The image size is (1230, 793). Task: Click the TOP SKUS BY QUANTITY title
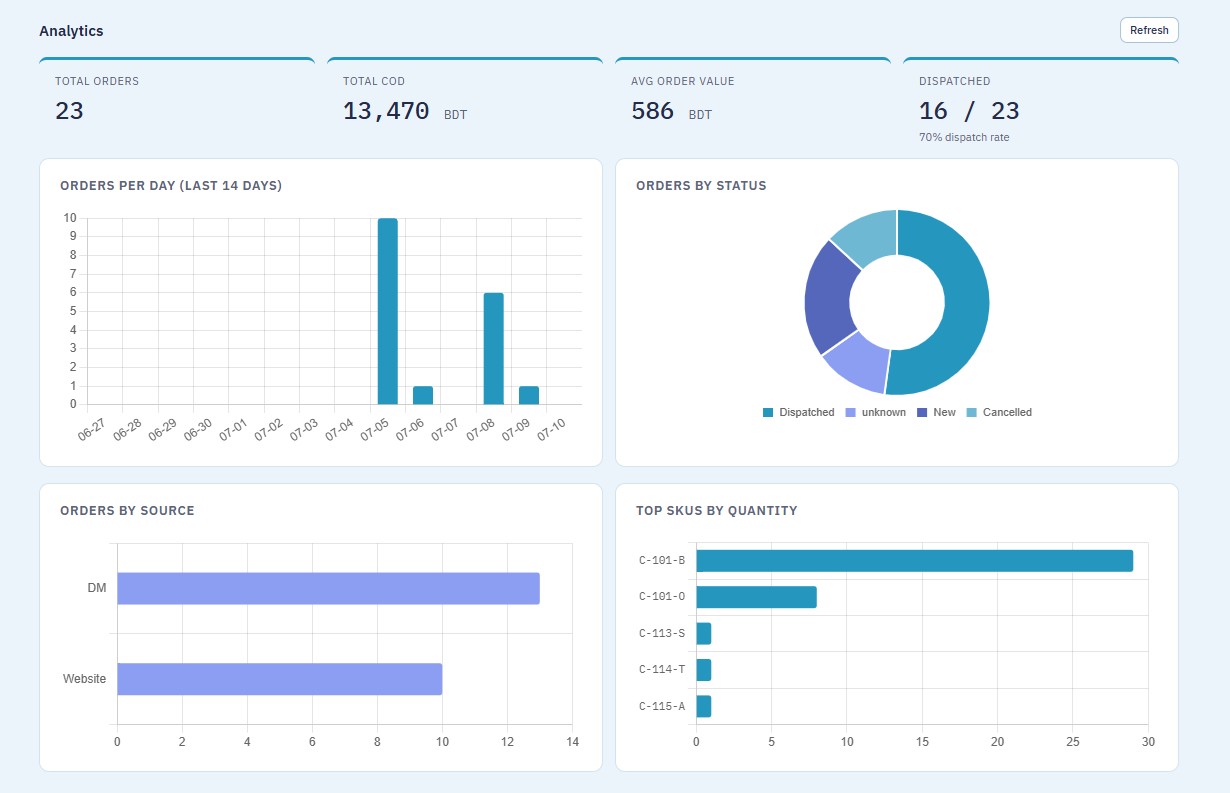coord(717,511)
